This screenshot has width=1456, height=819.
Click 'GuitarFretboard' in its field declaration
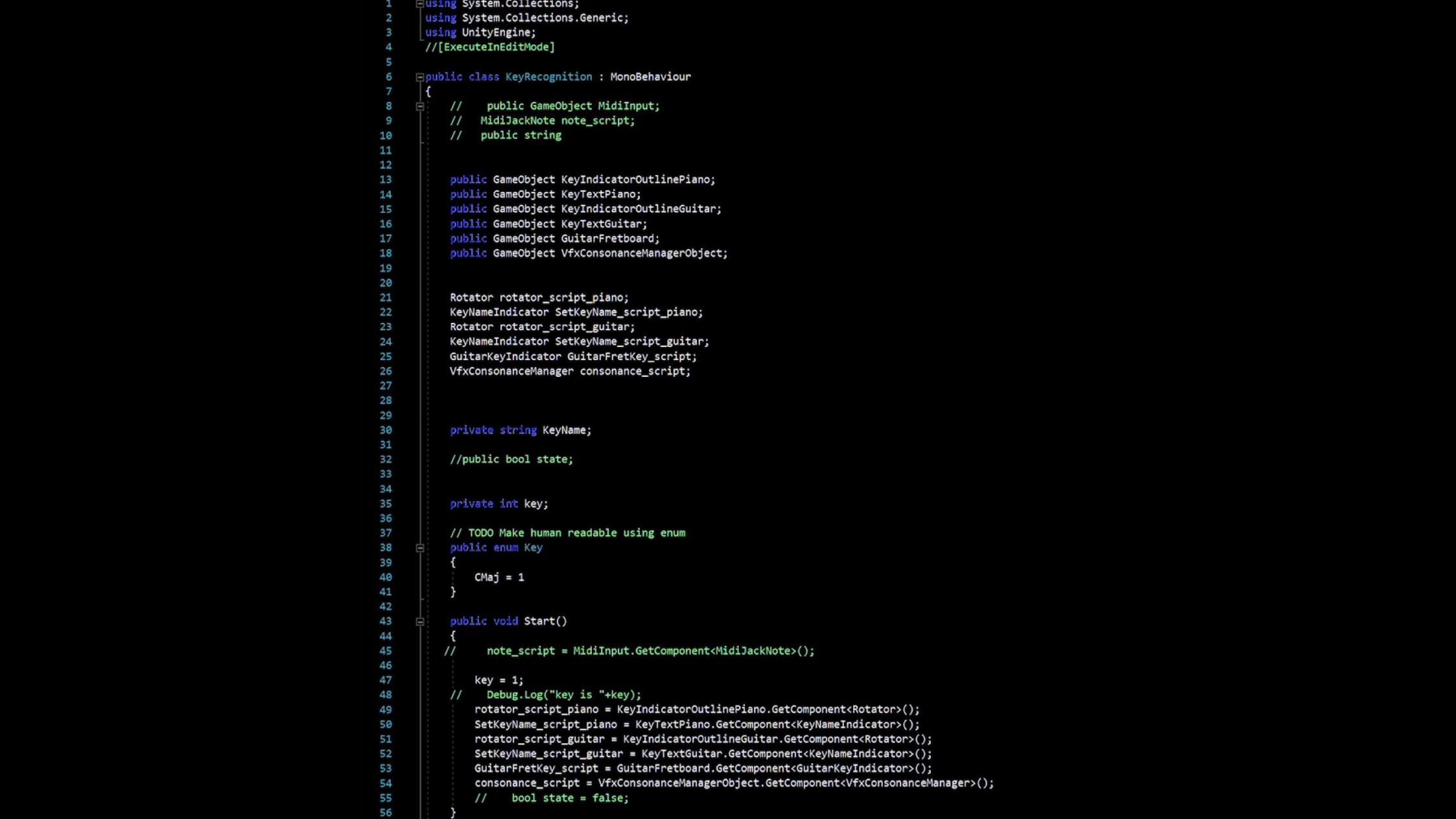point(607,239)
